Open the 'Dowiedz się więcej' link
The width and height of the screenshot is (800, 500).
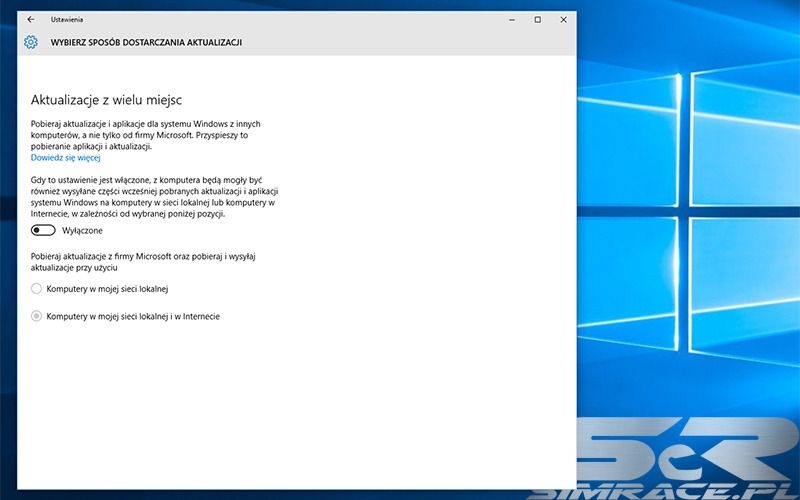pos(66,157)
